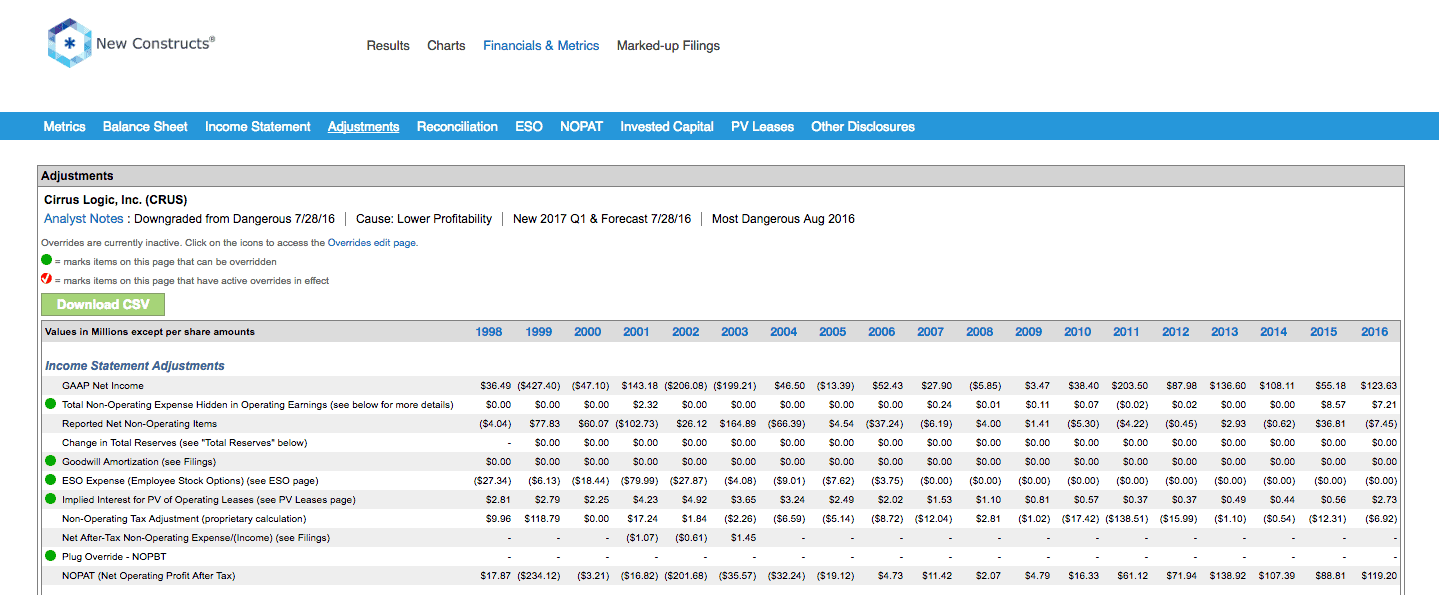This screenshot has height=595, width=1439.
Task: Click the 2000 column header
Action: click(x=587, y=332)
